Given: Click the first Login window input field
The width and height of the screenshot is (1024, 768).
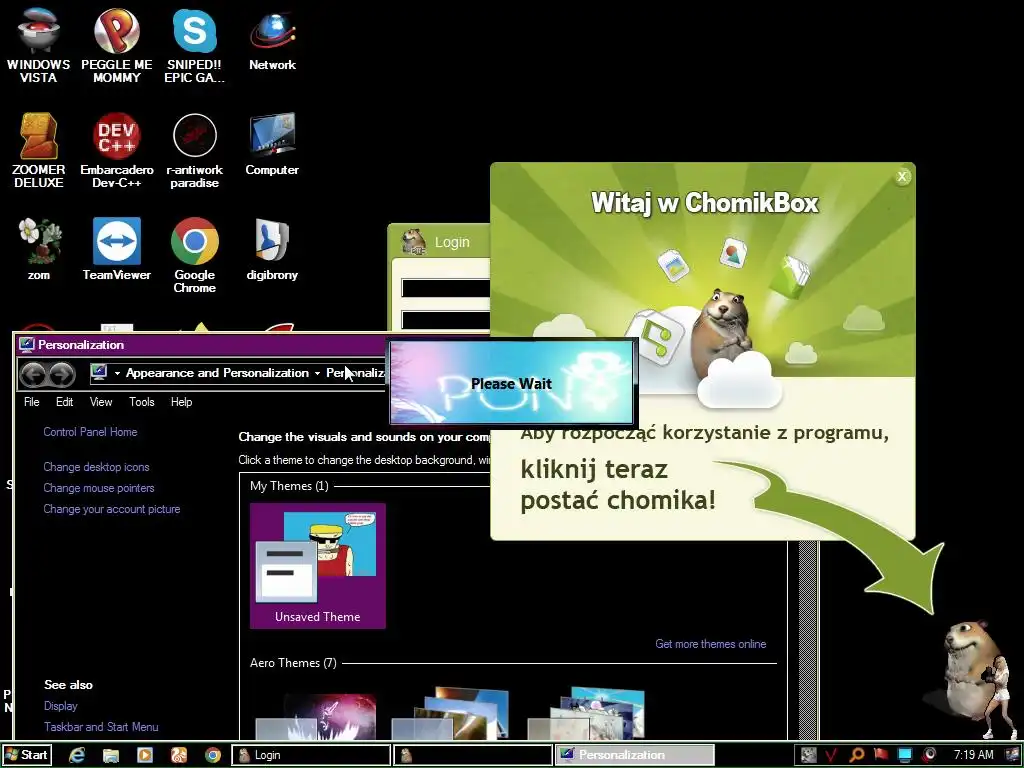Looking at the screenshot, I should point(445,288).
